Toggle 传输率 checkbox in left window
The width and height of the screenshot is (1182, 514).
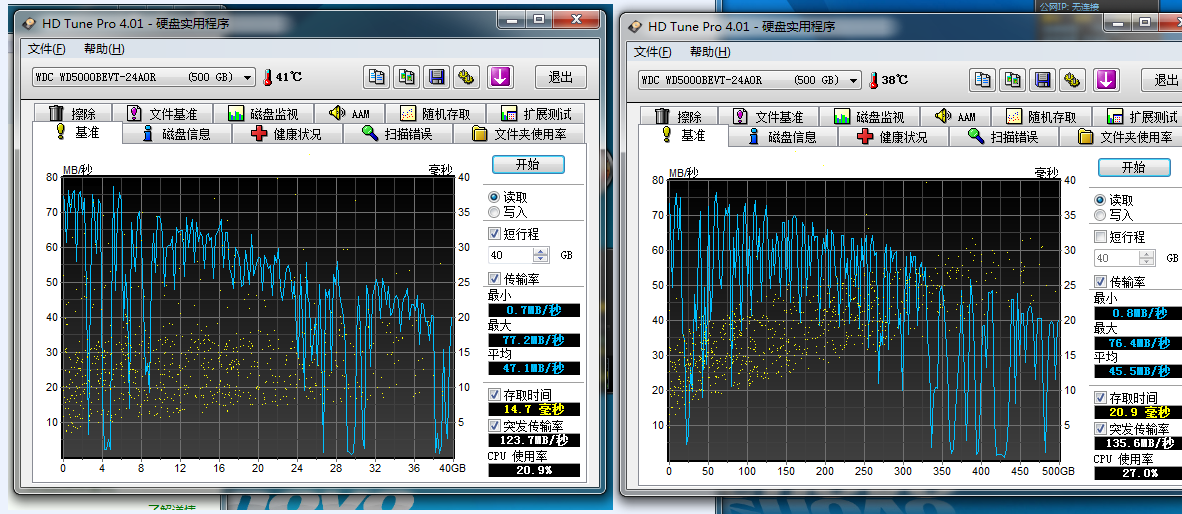click(x=495, y=279)
